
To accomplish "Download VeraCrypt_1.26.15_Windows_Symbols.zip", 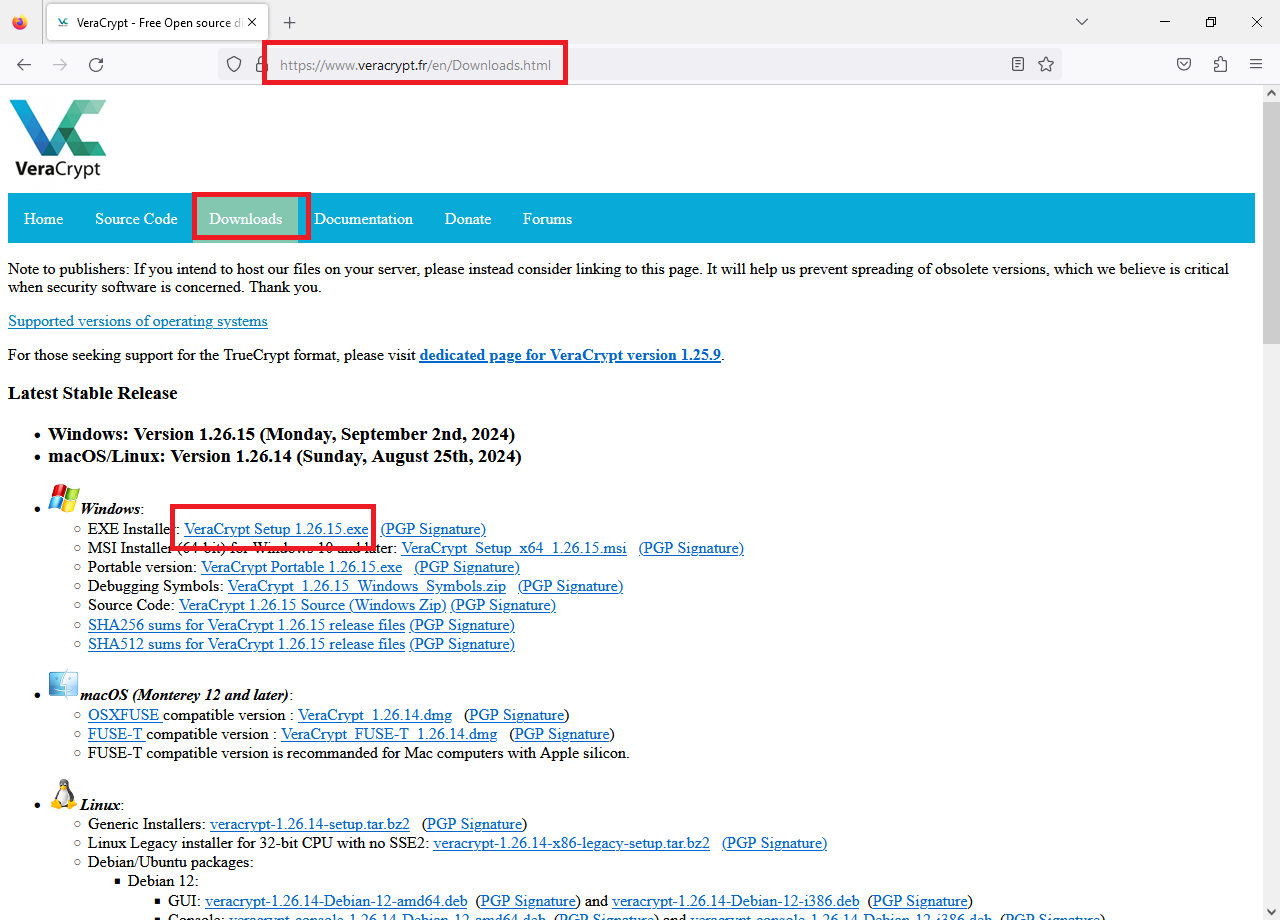I will click(367, 586).
